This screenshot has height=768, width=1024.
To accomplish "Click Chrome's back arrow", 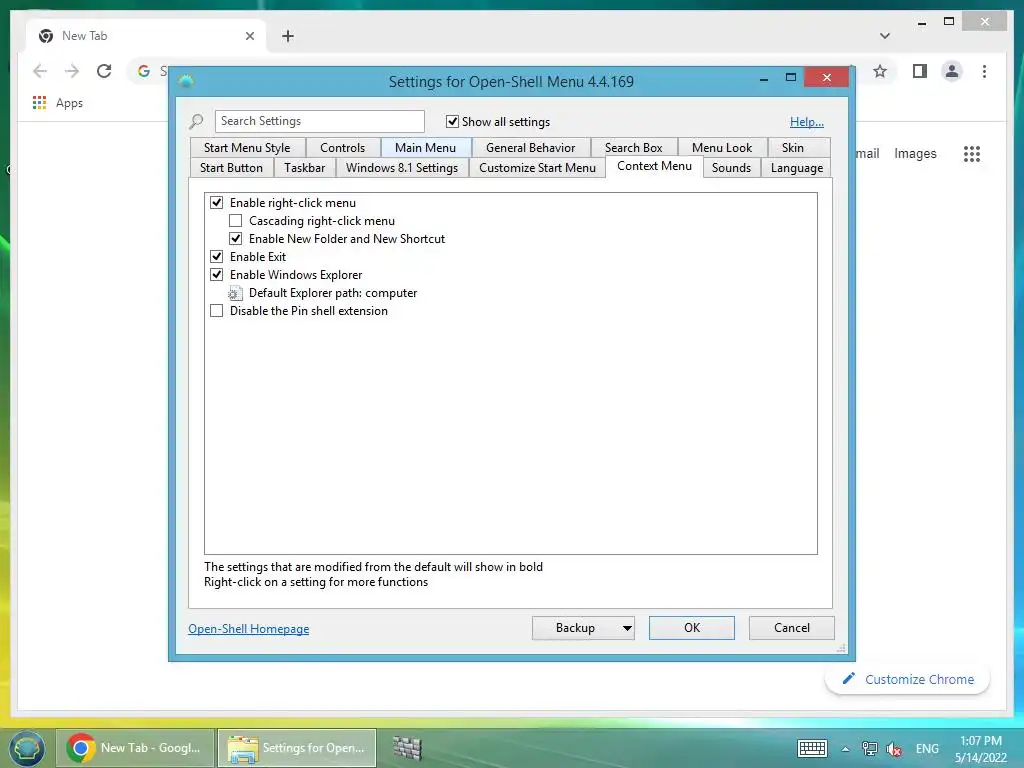I will tap(40, 71).
